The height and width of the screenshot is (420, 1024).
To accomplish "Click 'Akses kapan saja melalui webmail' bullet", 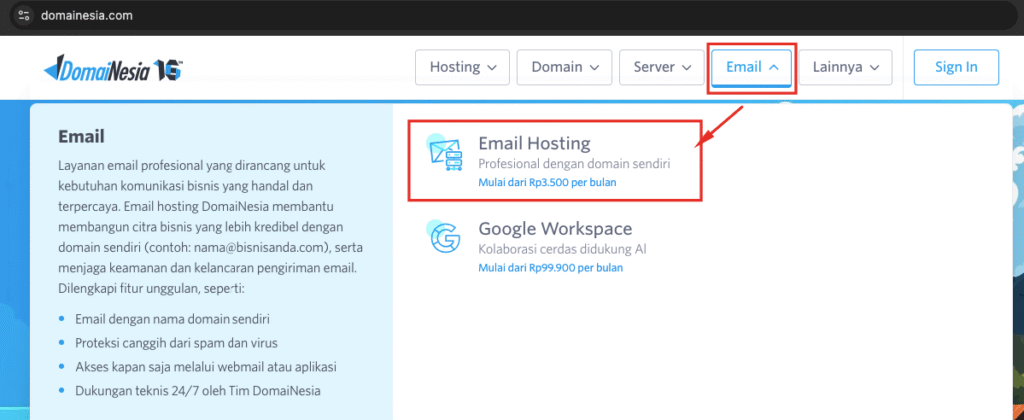I will (206, 366).
